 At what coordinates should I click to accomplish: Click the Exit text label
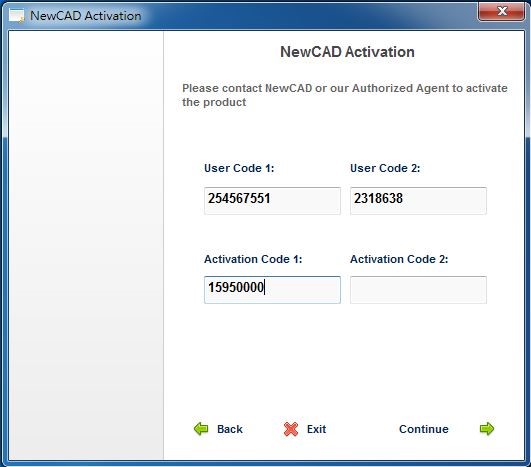(x=317, y=429)
